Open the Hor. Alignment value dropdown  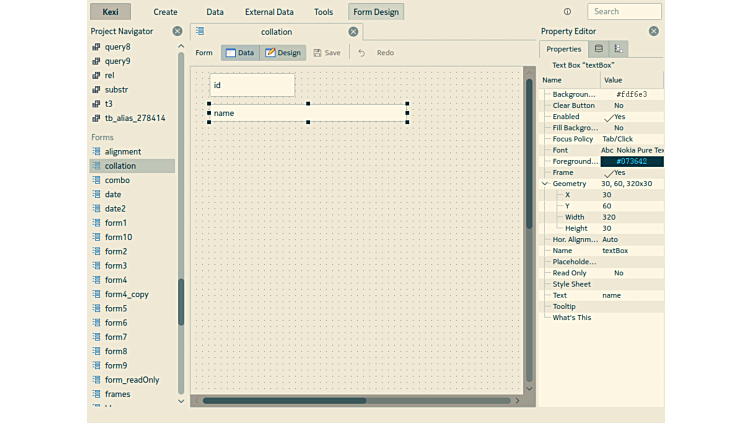pos(630,240)
